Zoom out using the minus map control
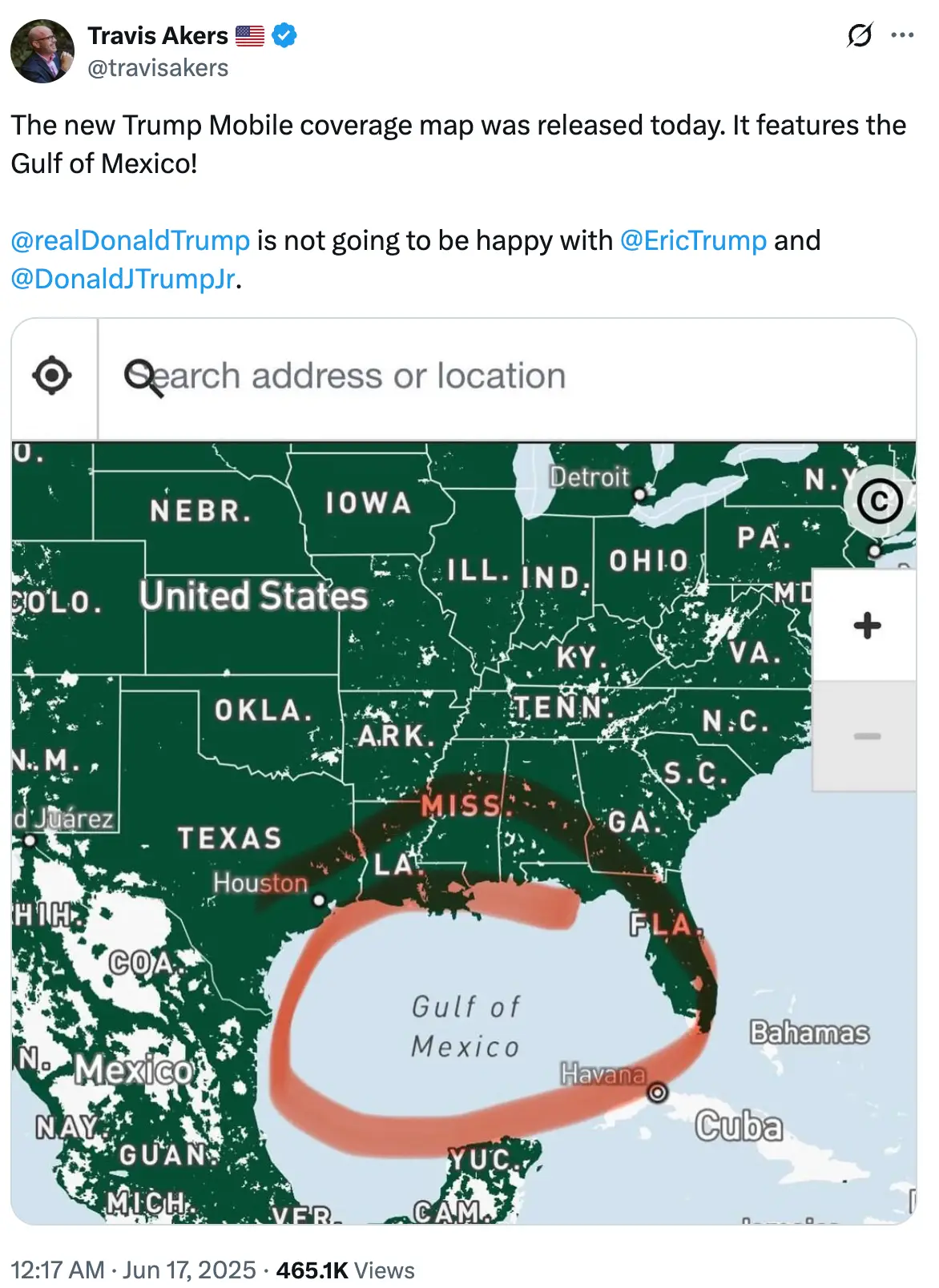Viewport: 939px width, 1288px height. [x=865, y=734]
